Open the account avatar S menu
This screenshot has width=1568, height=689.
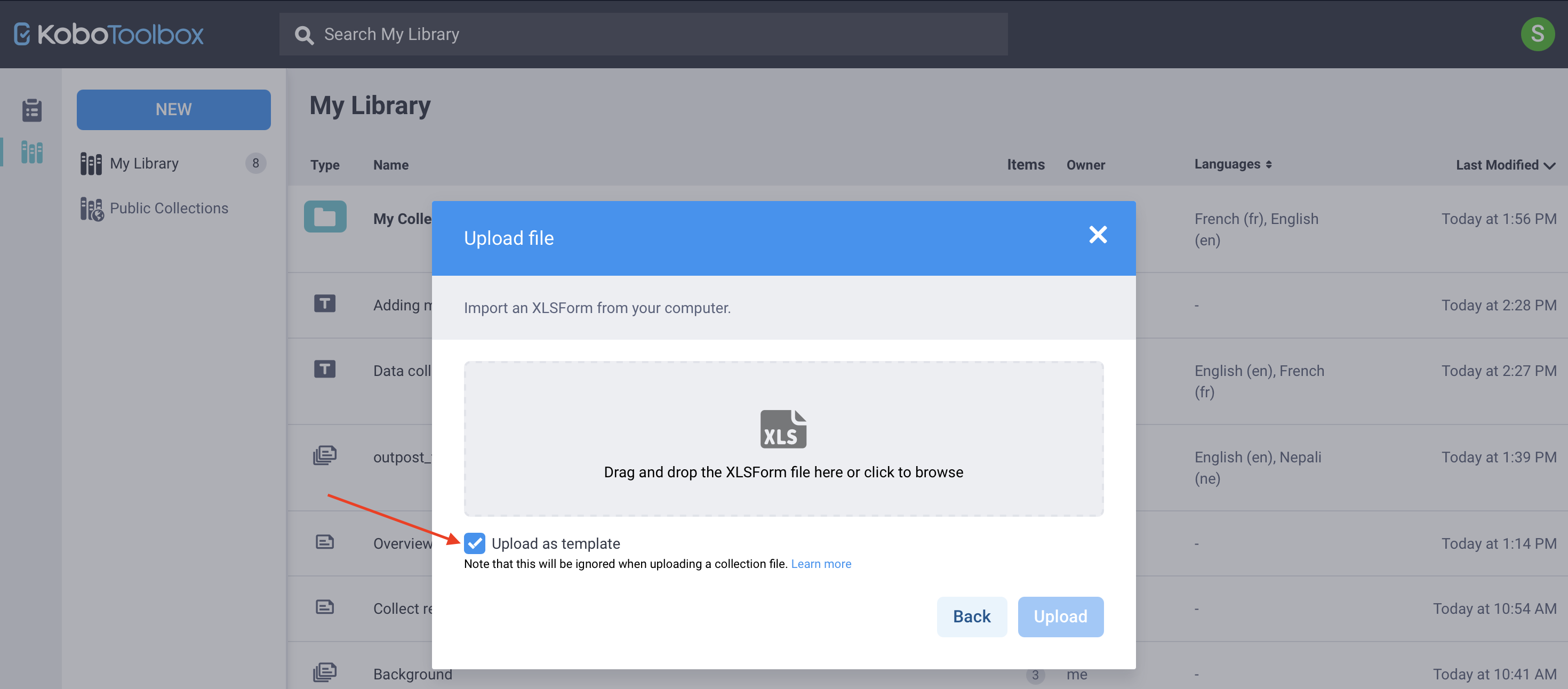tap(1538, 34)
